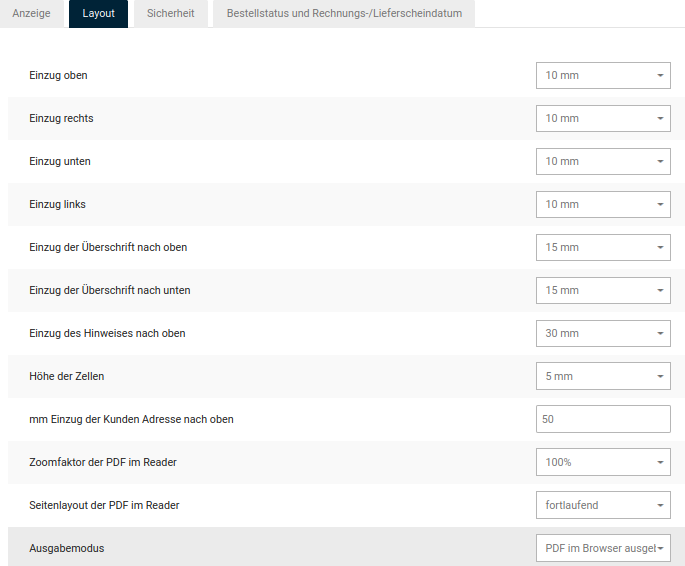Image resolution: width=685 pixels, height=566 pixels.
Task: Select the Layout tab
Action: pyautogui.click(x=98, y=14)
